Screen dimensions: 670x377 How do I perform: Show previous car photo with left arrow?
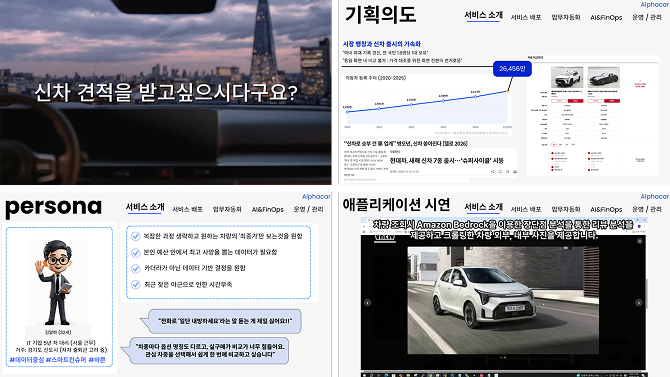[367, 303]
